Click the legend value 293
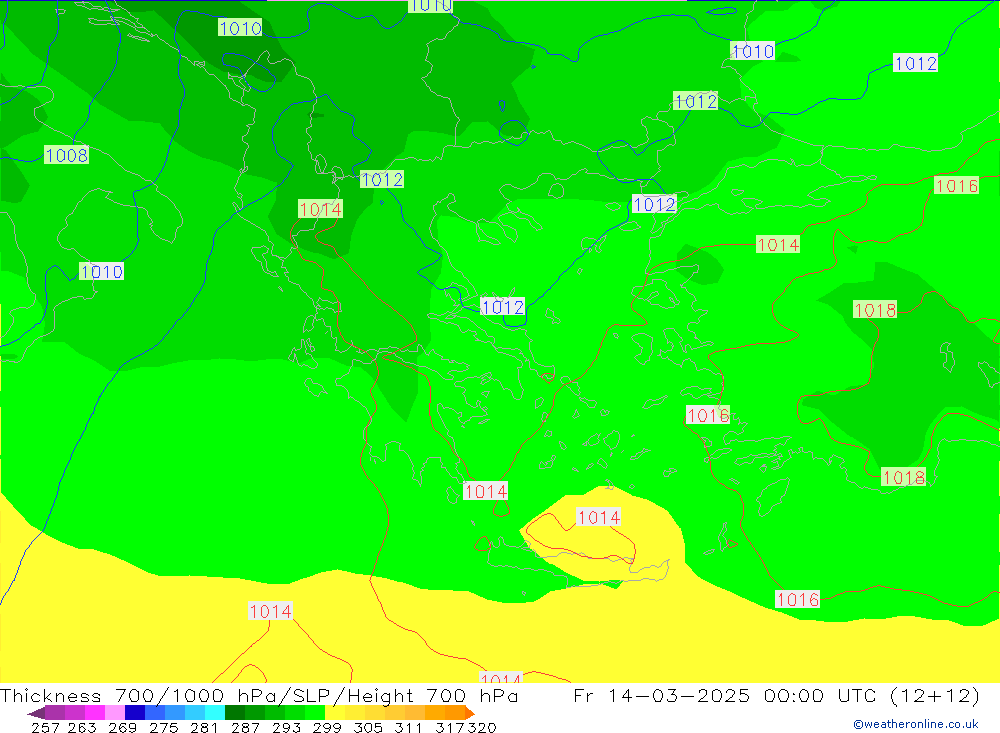1000x733 pixels. [x=286, y=727]
